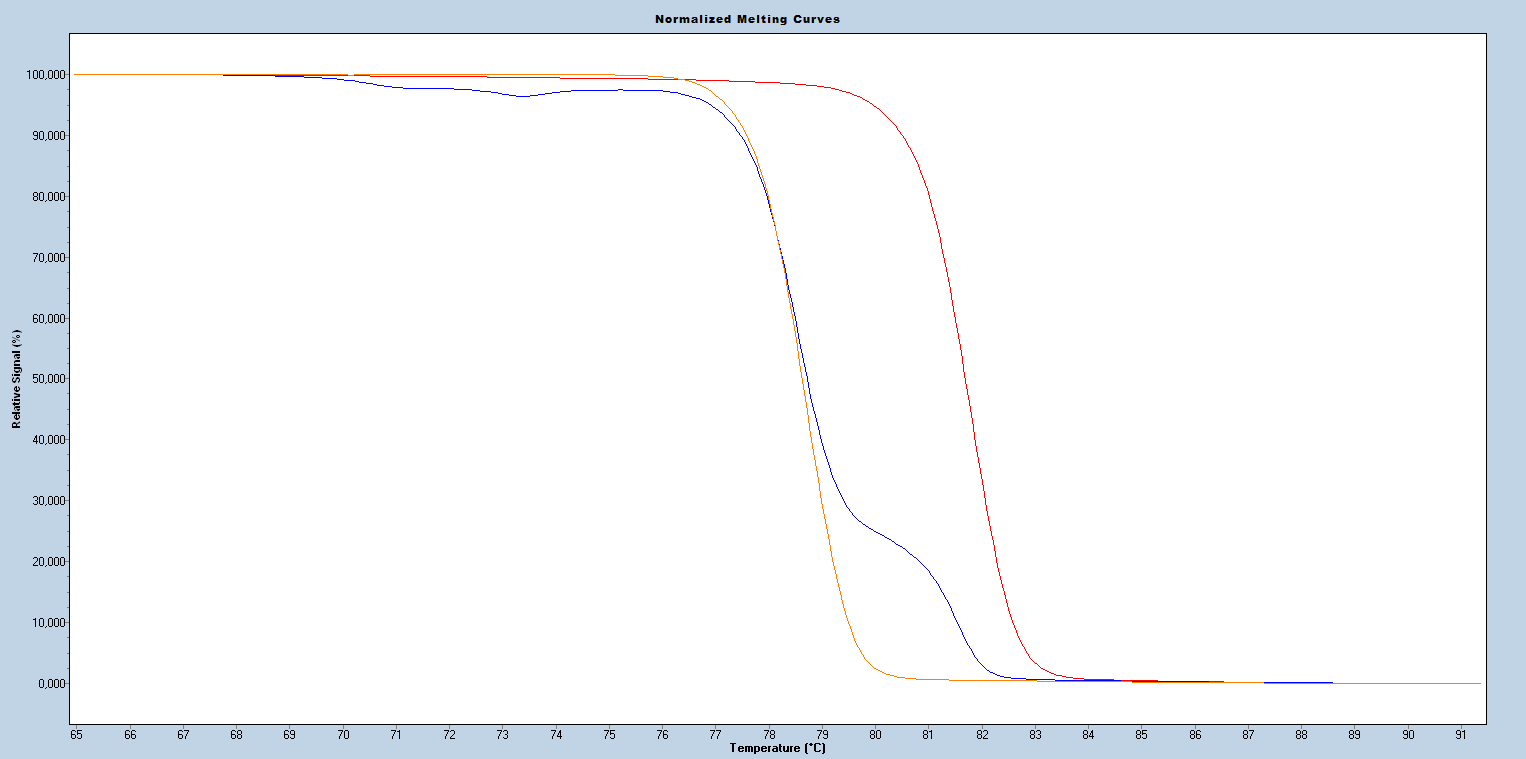This screenshot has height=759, width=1526.
Task: Click the '78' tick on the temperature axis
Action: (768, 735)
